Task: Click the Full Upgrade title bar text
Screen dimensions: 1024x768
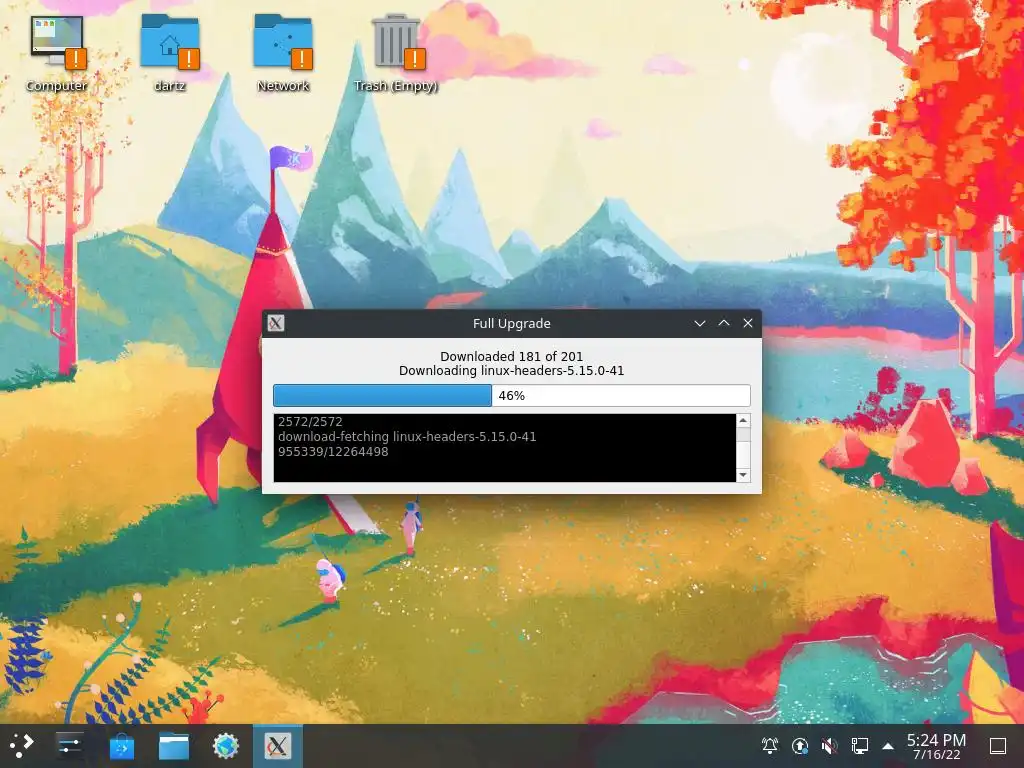Action: (x=511, y=323)
